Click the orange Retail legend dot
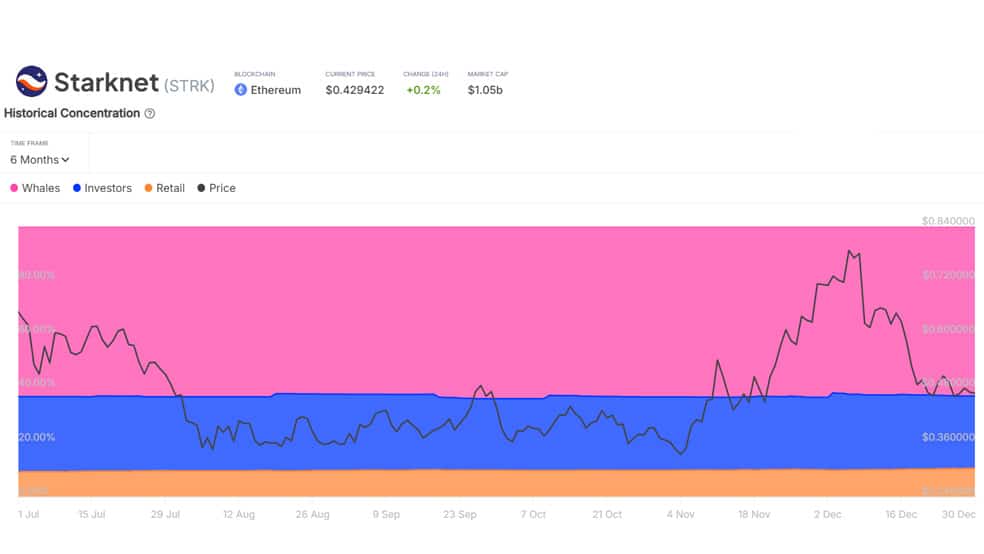The height and width of the screenshot is (554, 984). point(148,188)
